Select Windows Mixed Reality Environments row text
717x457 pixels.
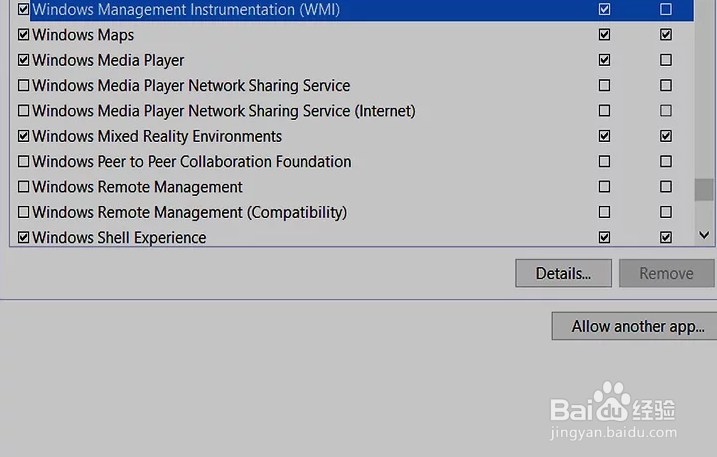[157, 136]
